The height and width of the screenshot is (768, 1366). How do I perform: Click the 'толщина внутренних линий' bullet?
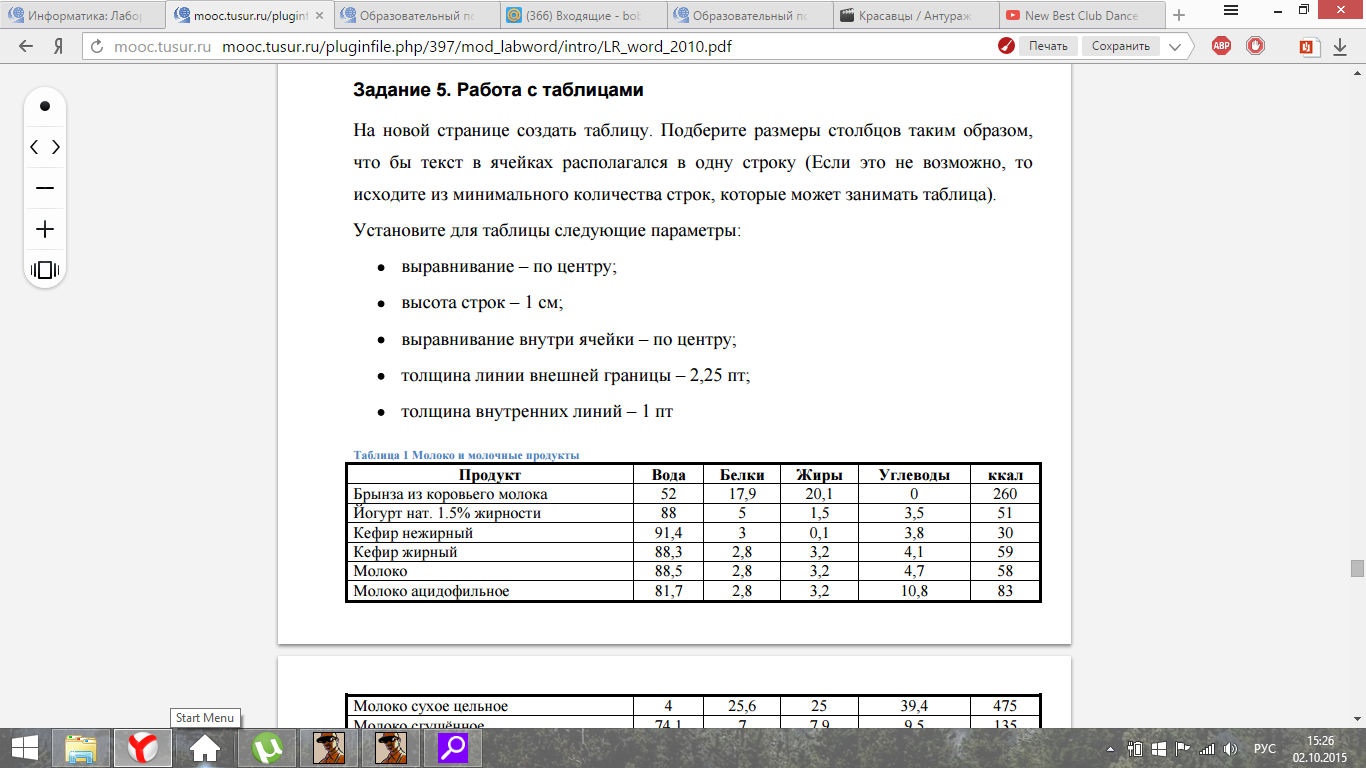pos(537,411)
